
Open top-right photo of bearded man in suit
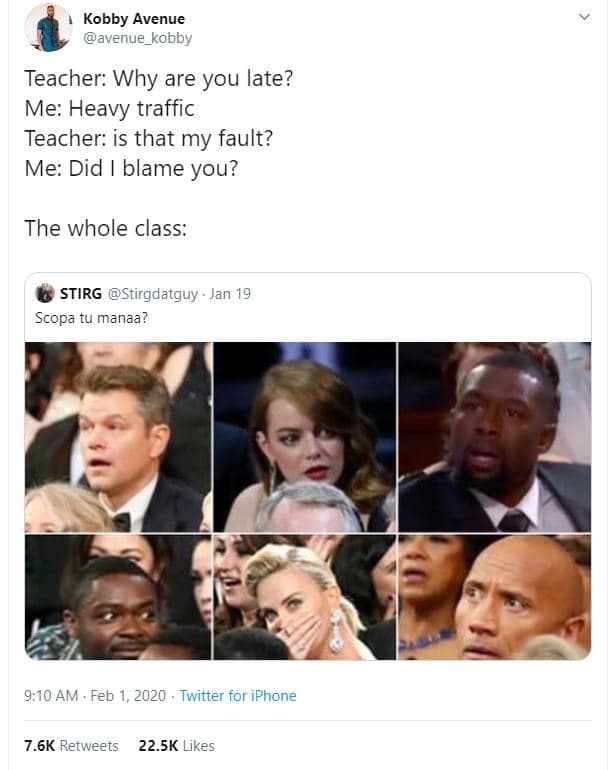coord(494,436)
